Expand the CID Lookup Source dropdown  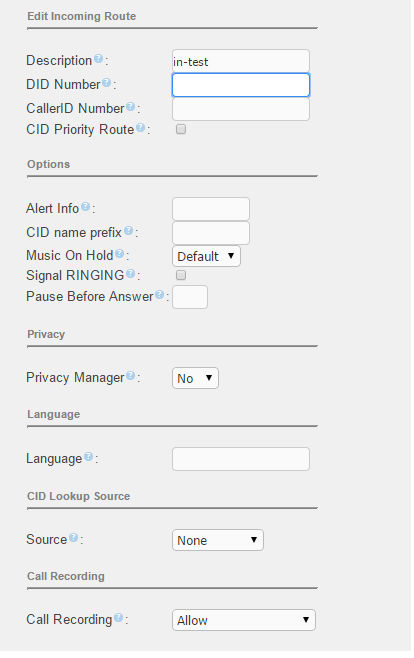[x=218, y=540]
